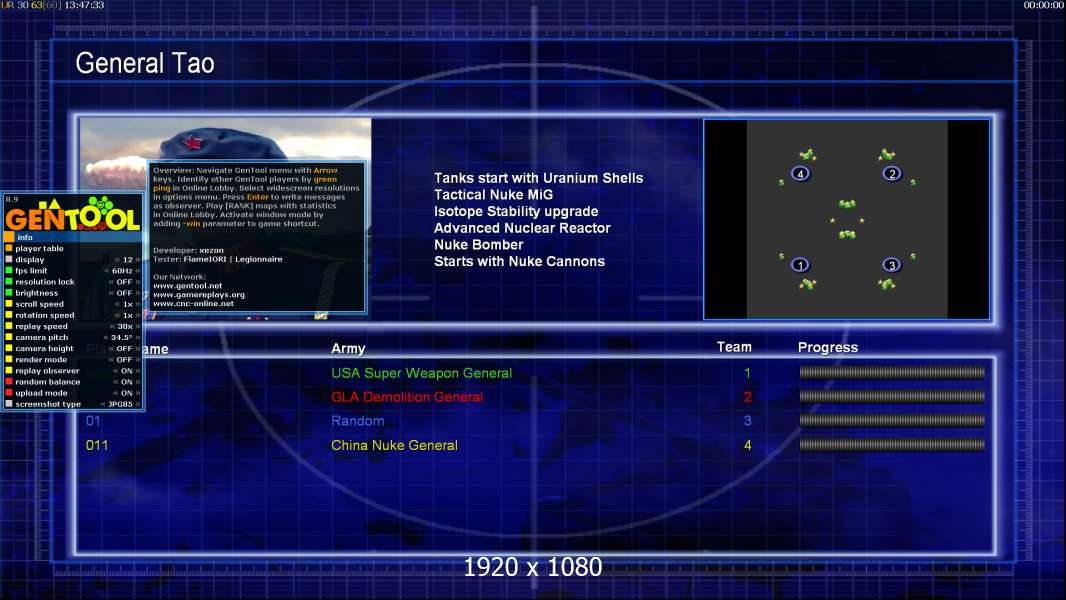This screenshot has height=600, width=1066.
Task: Change screenshot type with right arrow
Action: click(x=138, y=404)
